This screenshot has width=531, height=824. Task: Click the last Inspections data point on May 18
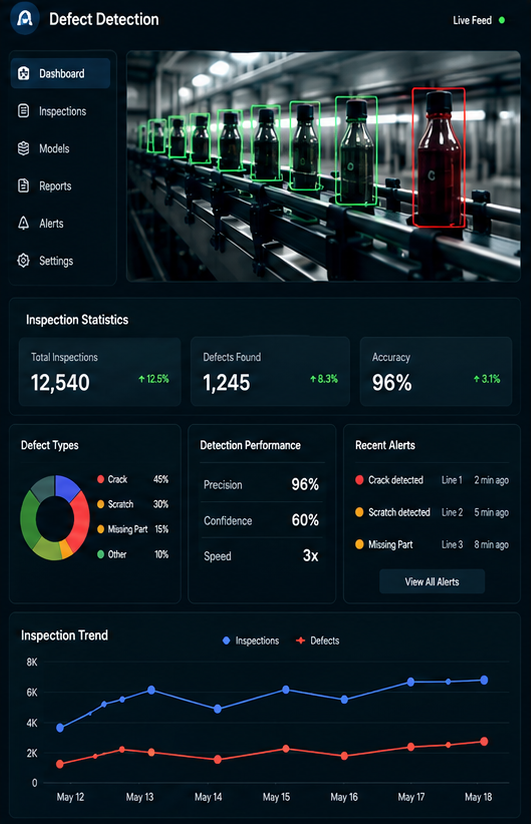pos(484,680)
